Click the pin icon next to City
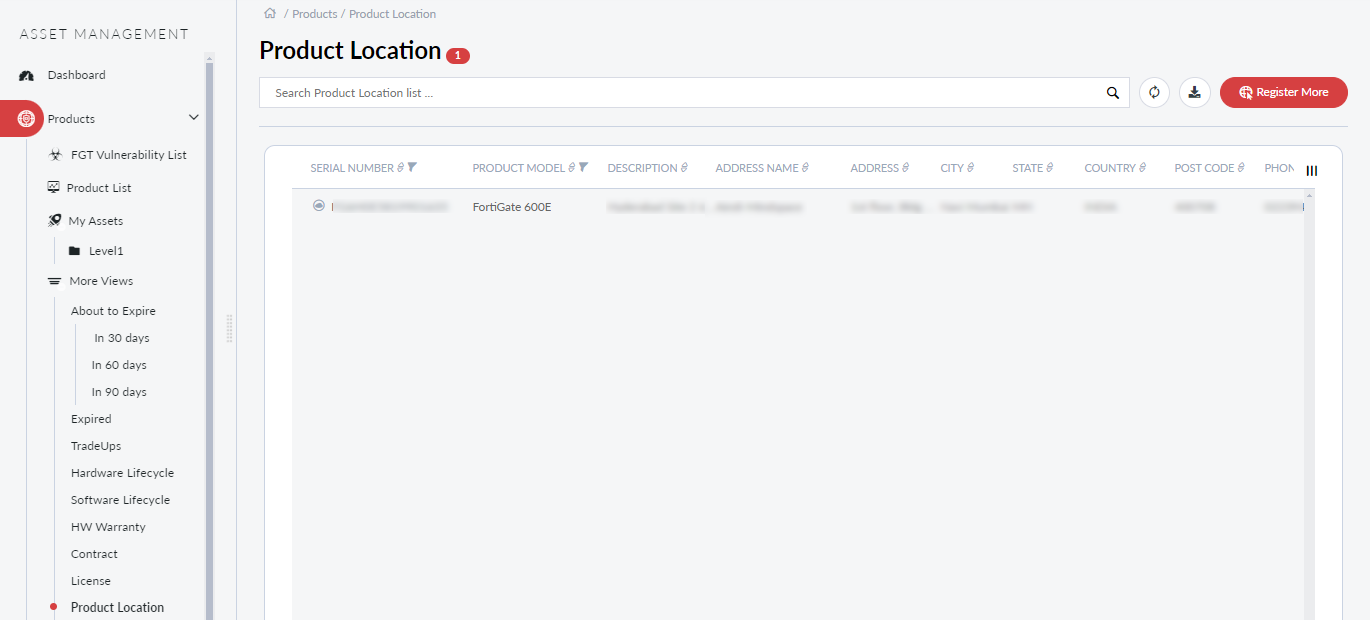 coord(971,168)
